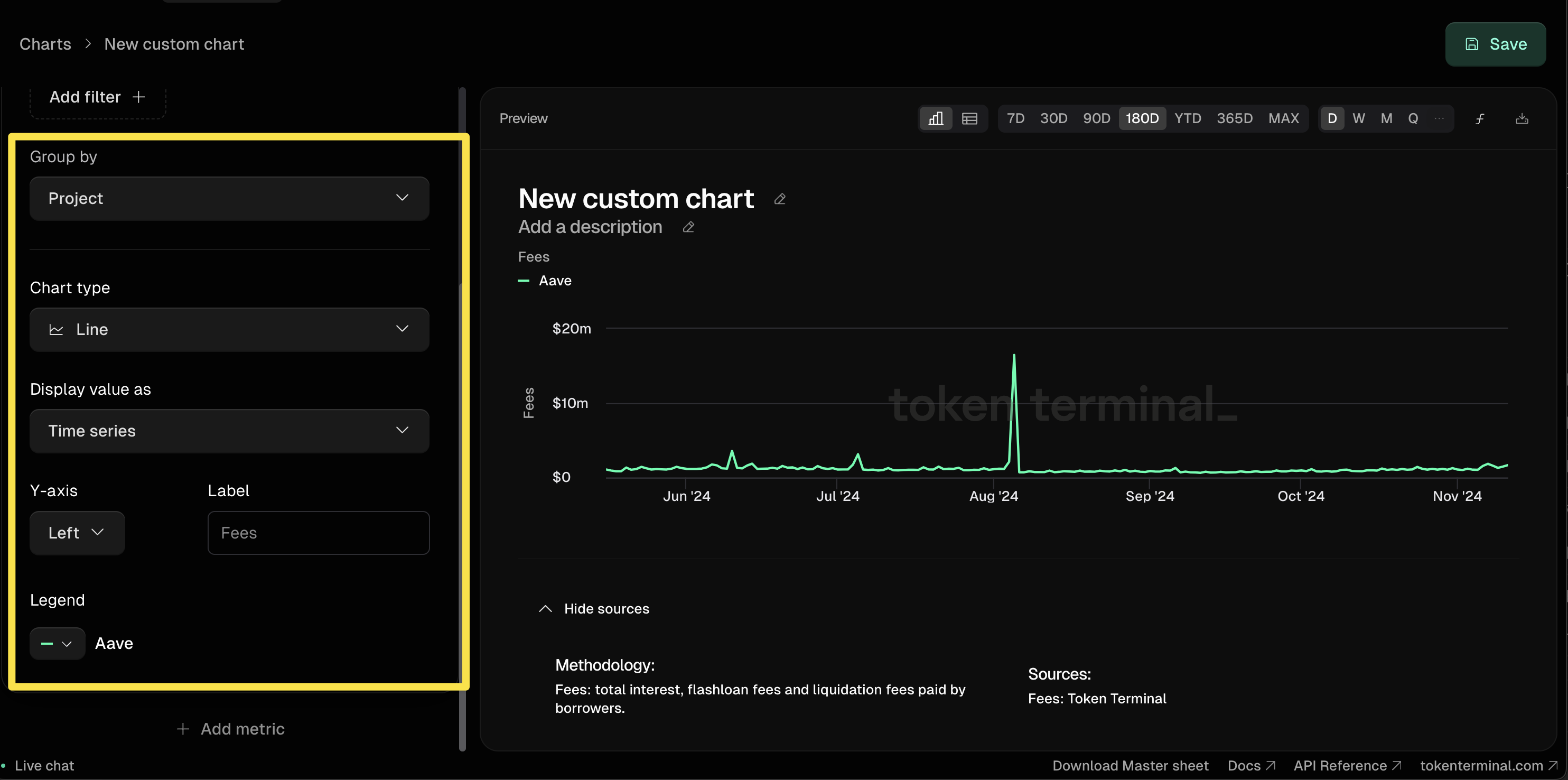Click the Save button
This screenshot has height=780, width=1568.
(x=1495, y=44)
